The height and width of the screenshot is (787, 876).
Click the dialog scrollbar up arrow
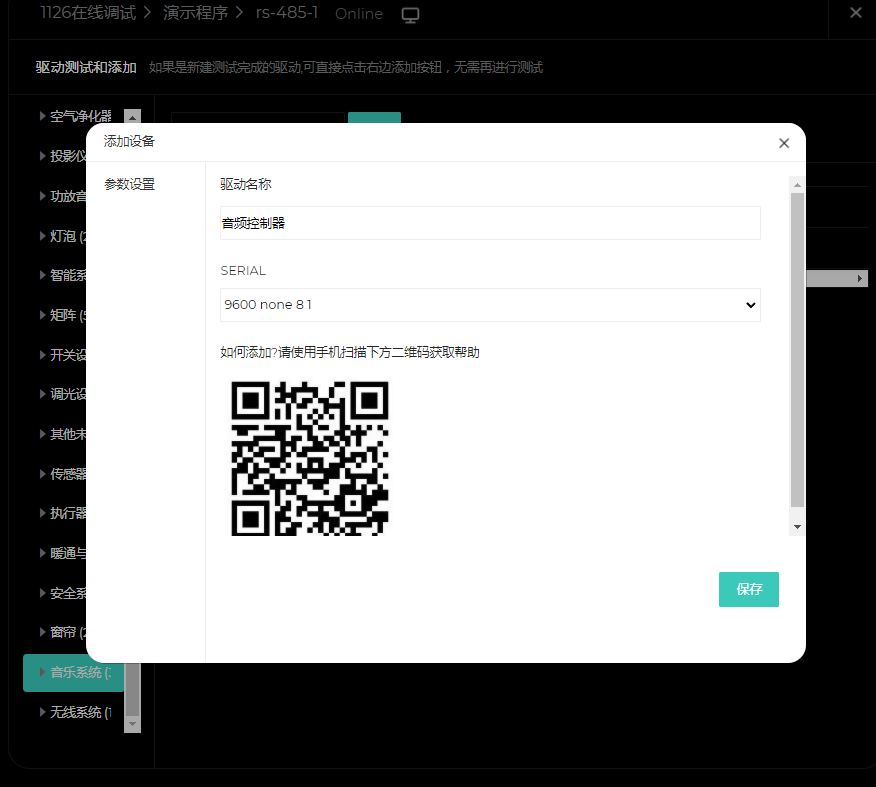(x=797, y=185)
